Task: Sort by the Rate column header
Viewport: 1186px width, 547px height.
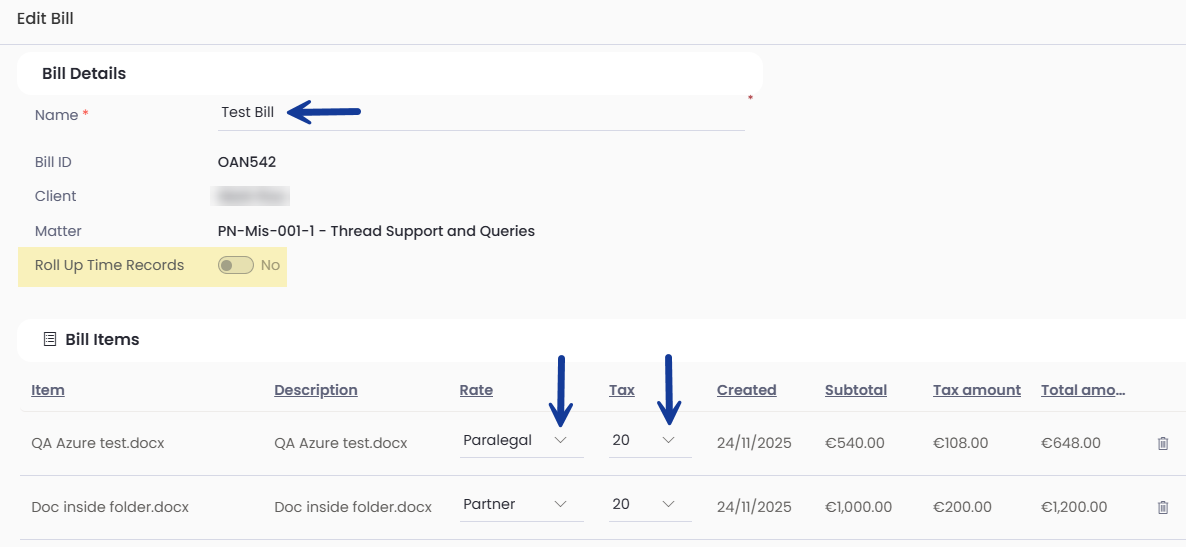Action: click(476, 390)
